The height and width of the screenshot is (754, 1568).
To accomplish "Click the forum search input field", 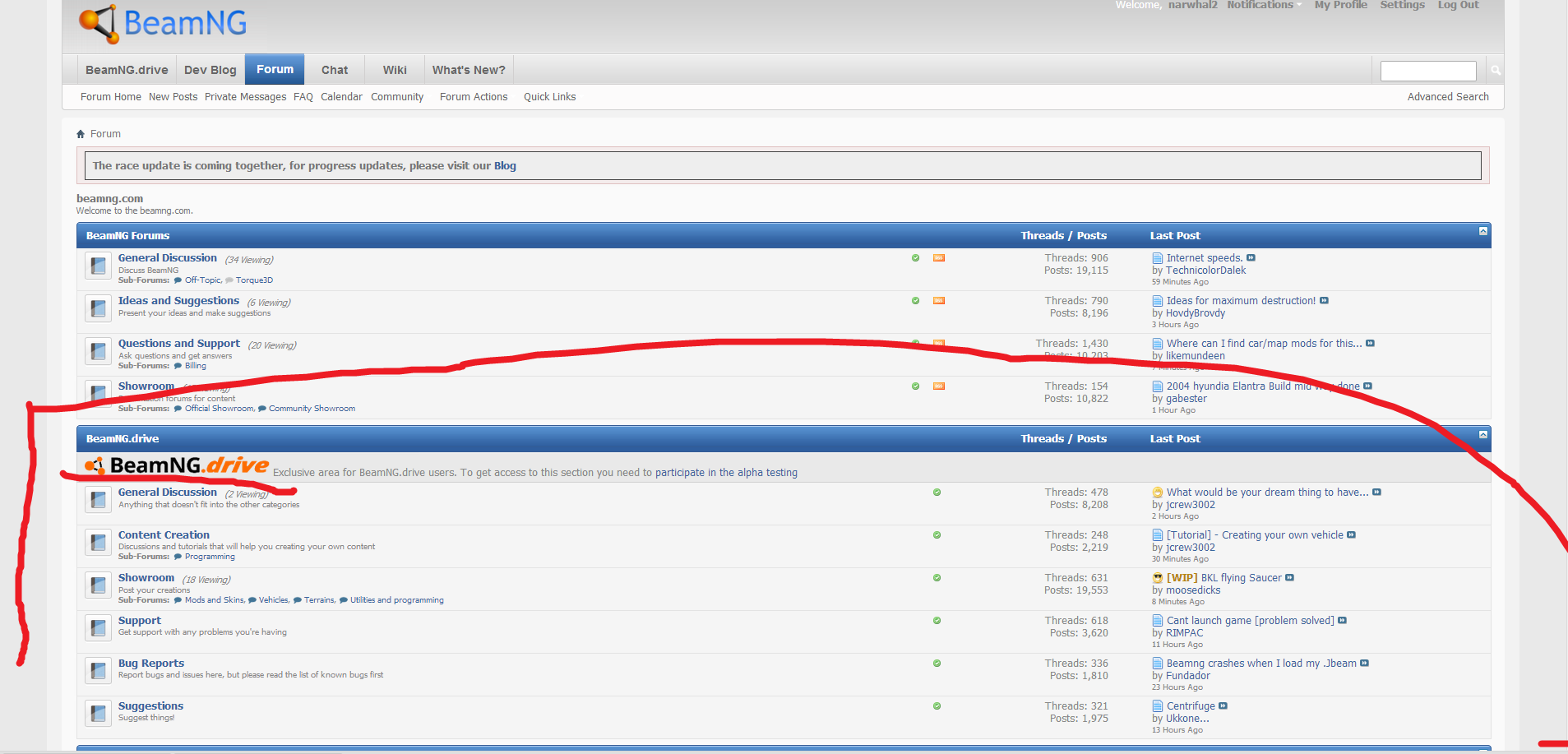I will tap(1428, 71).
